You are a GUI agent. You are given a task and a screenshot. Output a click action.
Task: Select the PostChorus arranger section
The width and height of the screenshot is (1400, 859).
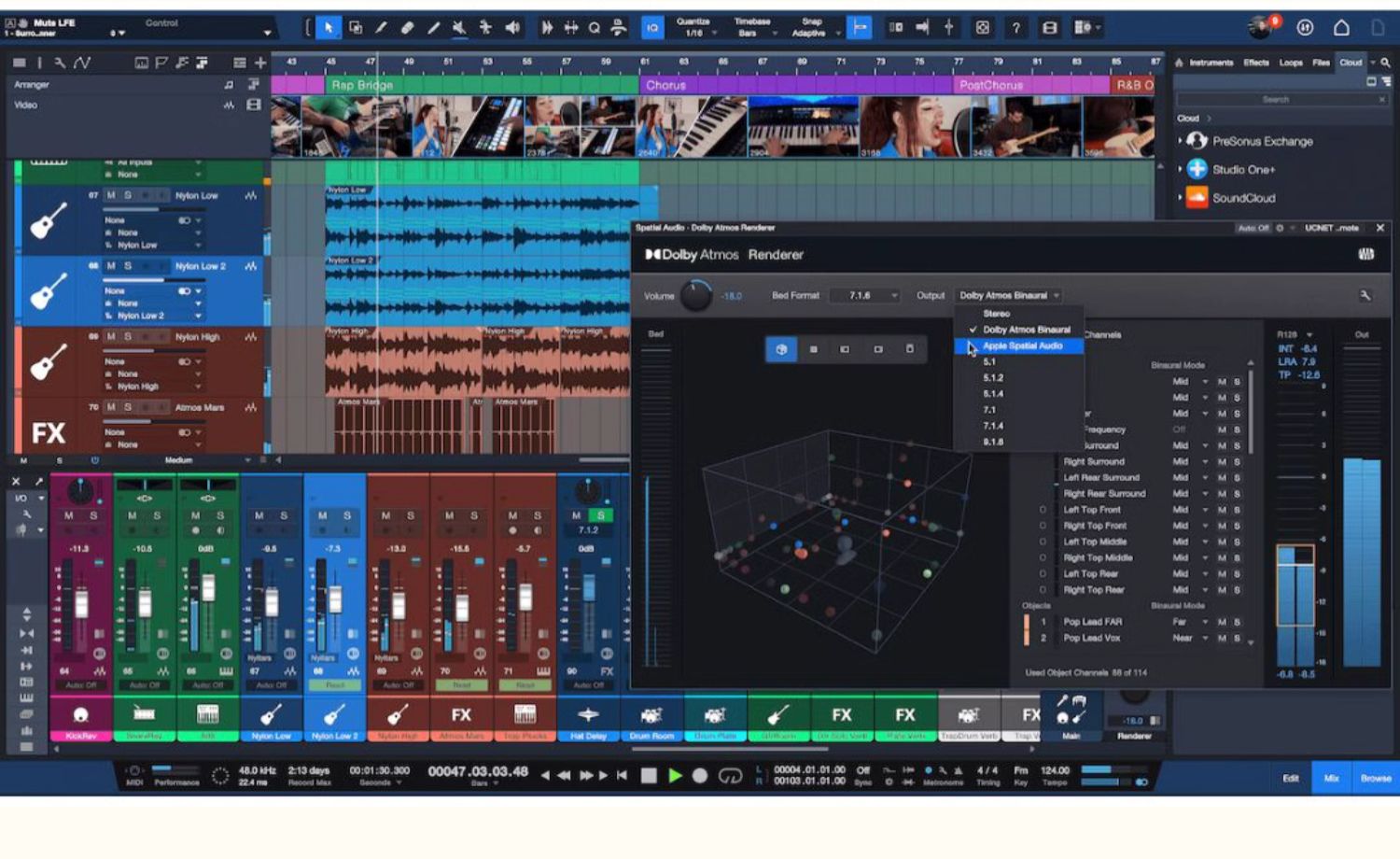coord(1030,85)
